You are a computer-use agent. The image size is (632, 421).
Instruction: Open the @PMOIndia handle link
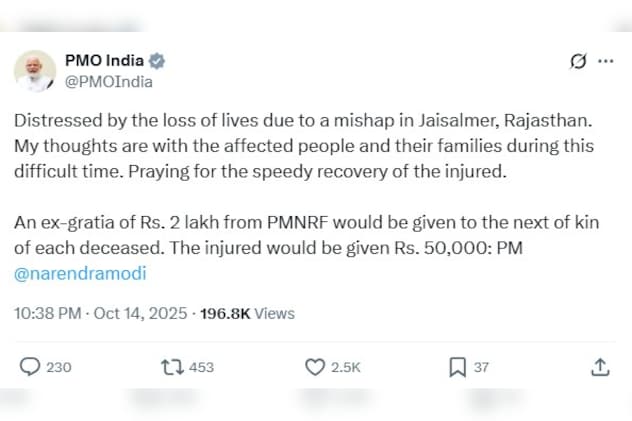coord(108,81)
